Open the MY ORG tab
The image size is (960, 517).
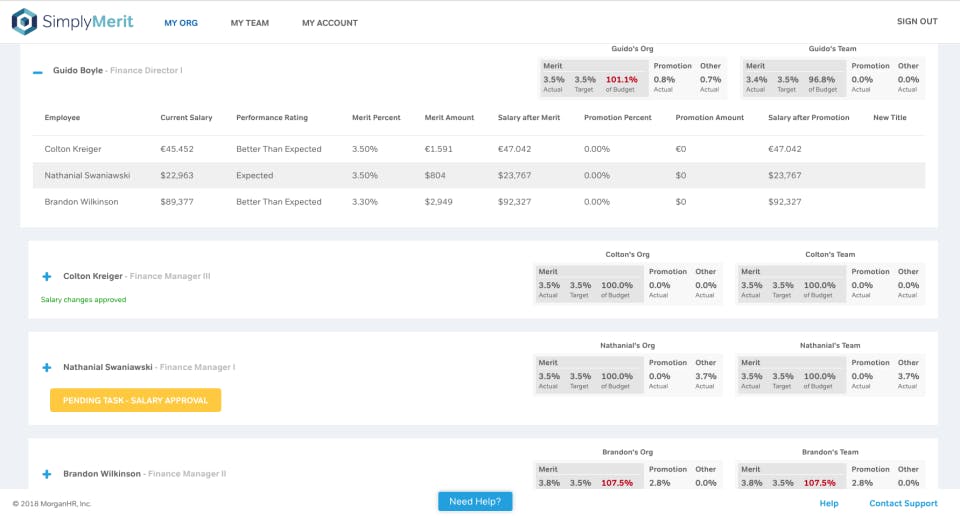pyautogui.click(x=181, y=23)
